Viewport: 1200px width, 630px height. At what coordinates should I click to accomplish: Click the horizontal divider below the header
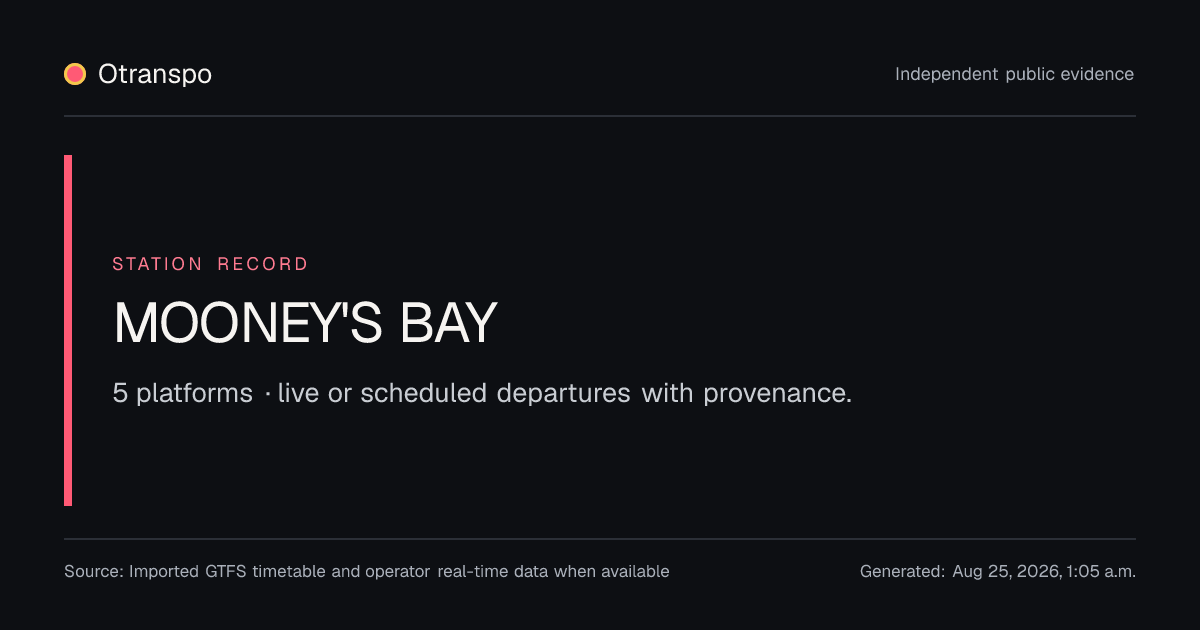[600, 116]
